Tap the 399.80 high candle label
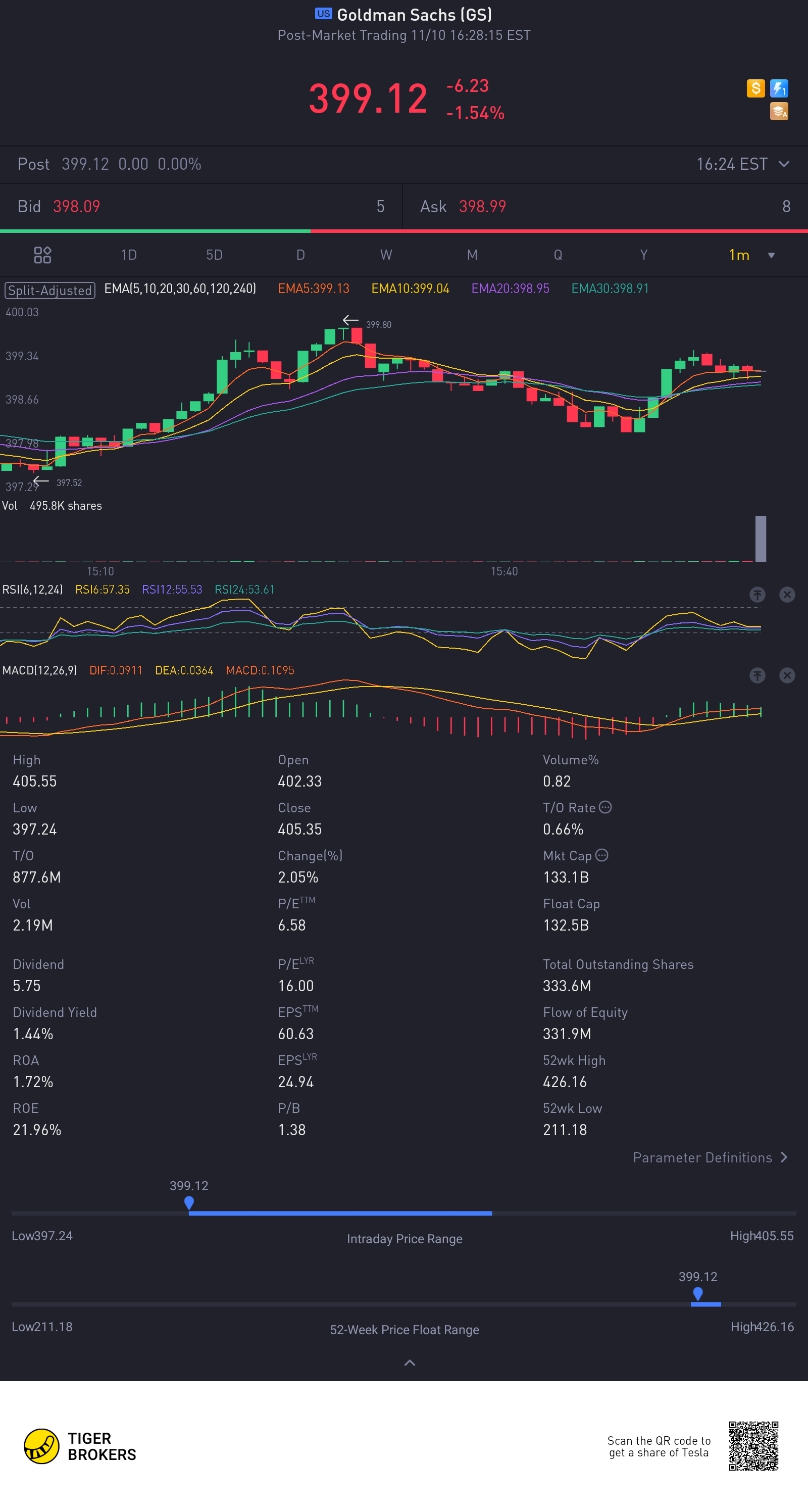 (378, 325)
